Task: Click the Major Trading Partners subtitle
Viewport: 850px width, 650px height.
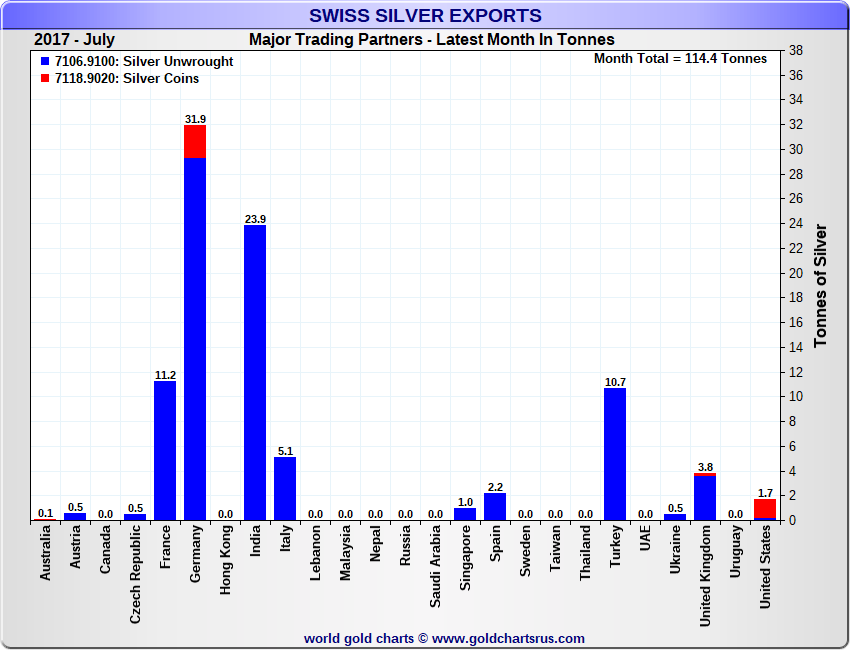Action: [431, 40]
